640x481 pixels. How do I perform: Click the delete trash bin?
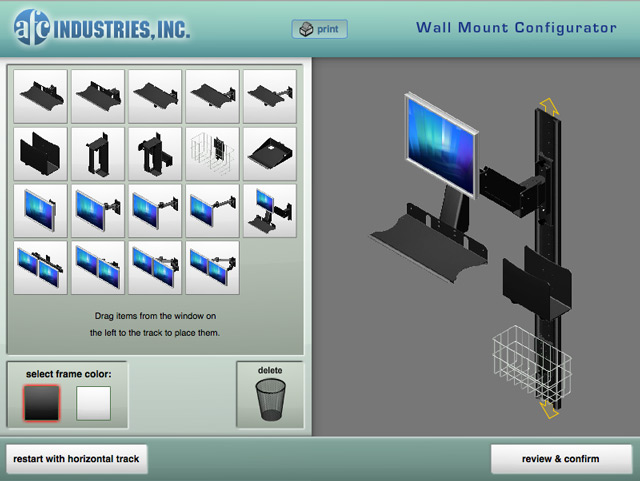tap(270, 400)
